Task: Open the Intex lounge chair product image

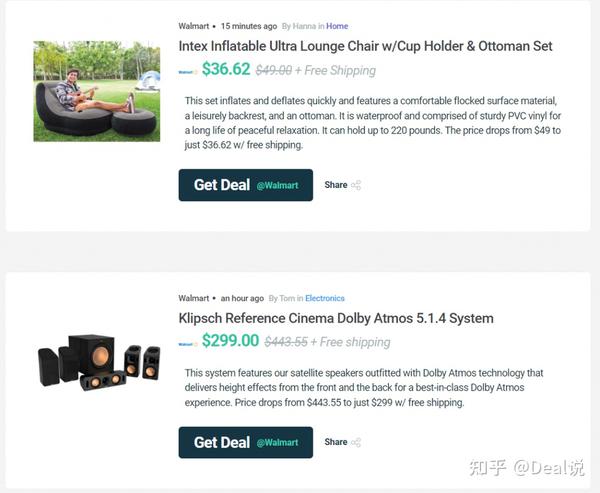Action: coord(97,91)
